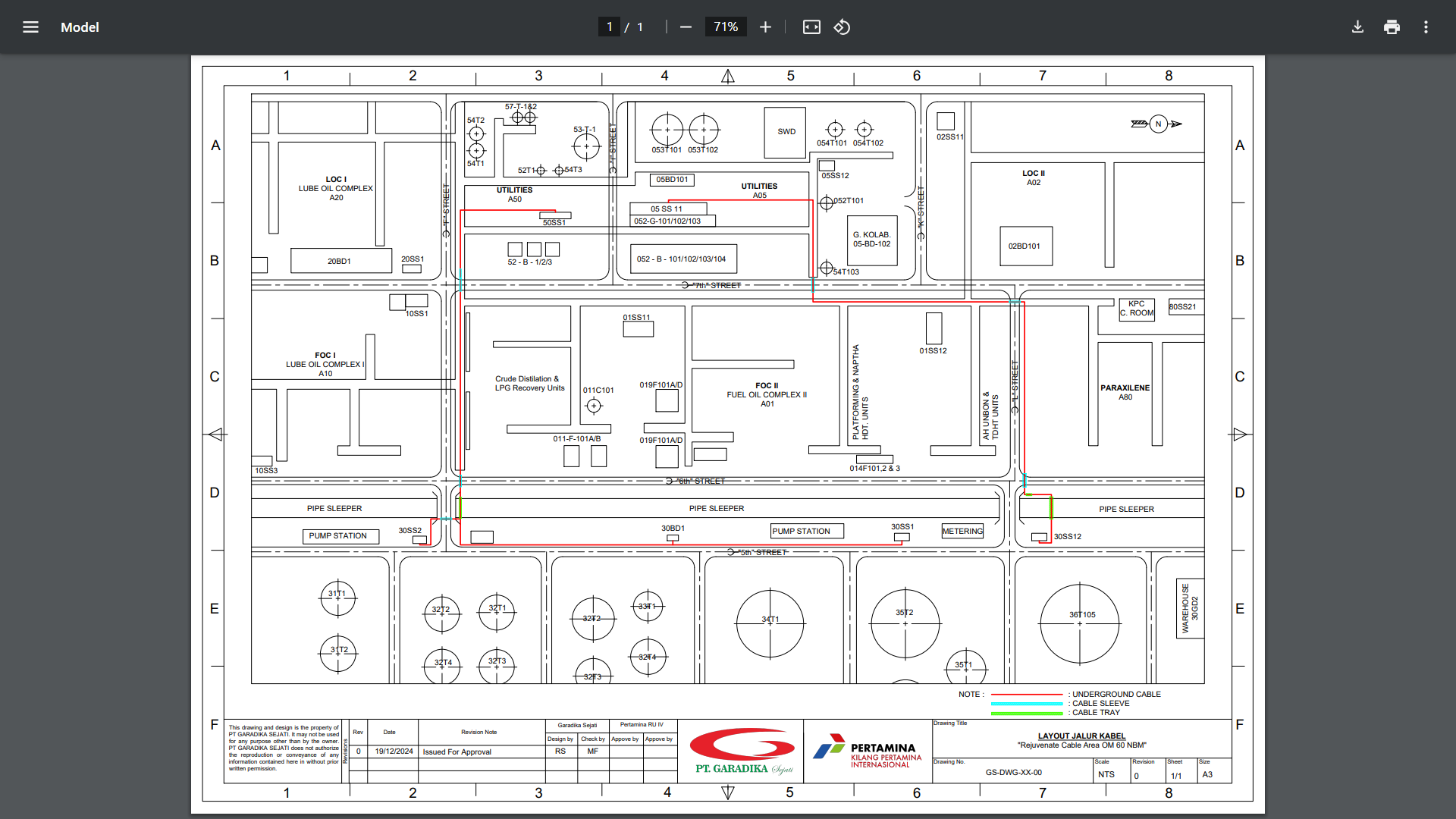1456x819 pixels.
Task: Click the zoom in plus button
Action: (765, 27)
